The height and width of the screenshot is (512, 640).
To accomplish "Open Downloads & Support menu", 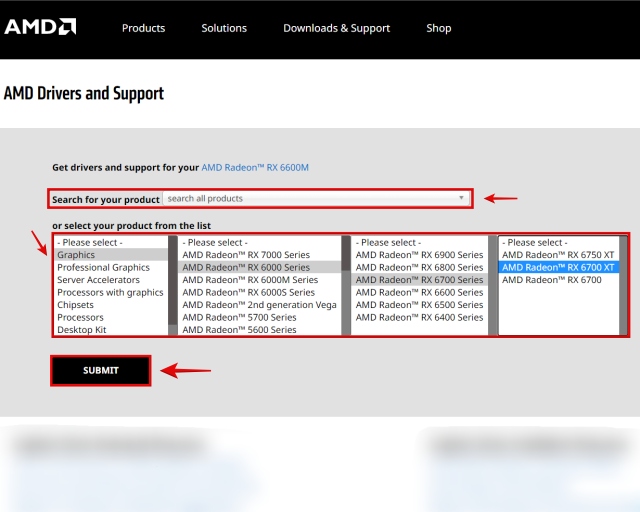I will pos(337,28).
